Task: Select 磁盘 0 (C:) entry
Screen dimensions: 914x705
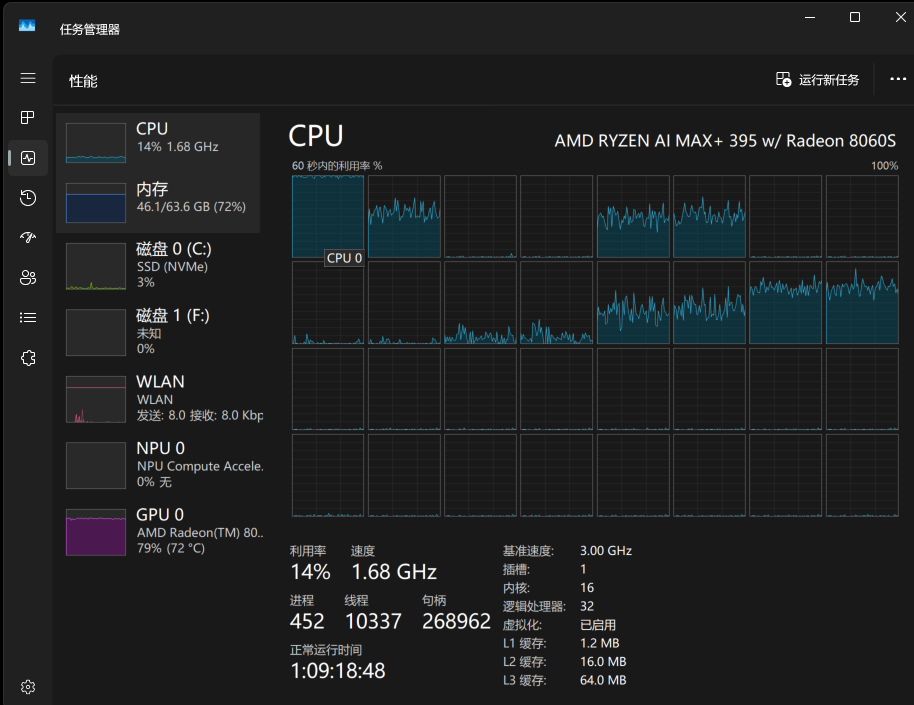Action: pos(158,266)
